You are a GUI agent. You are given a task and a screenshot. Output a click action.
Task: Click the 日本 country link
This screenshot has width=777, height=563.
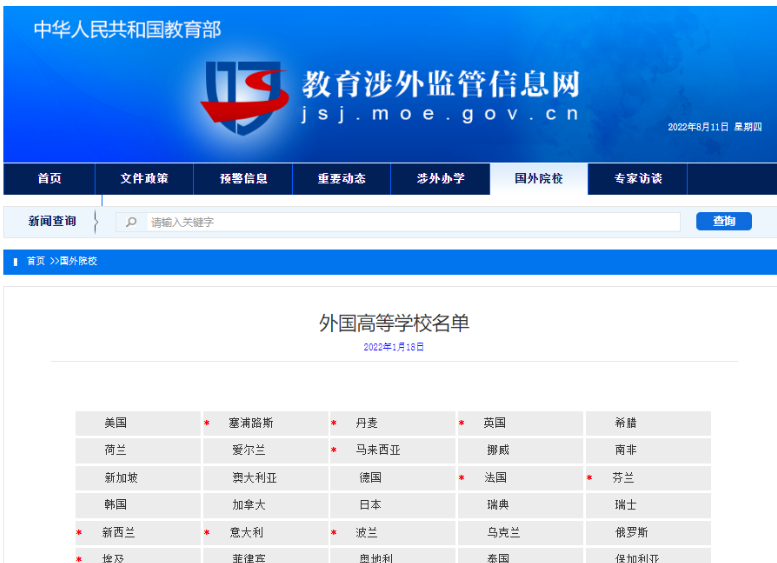[370, 505]
